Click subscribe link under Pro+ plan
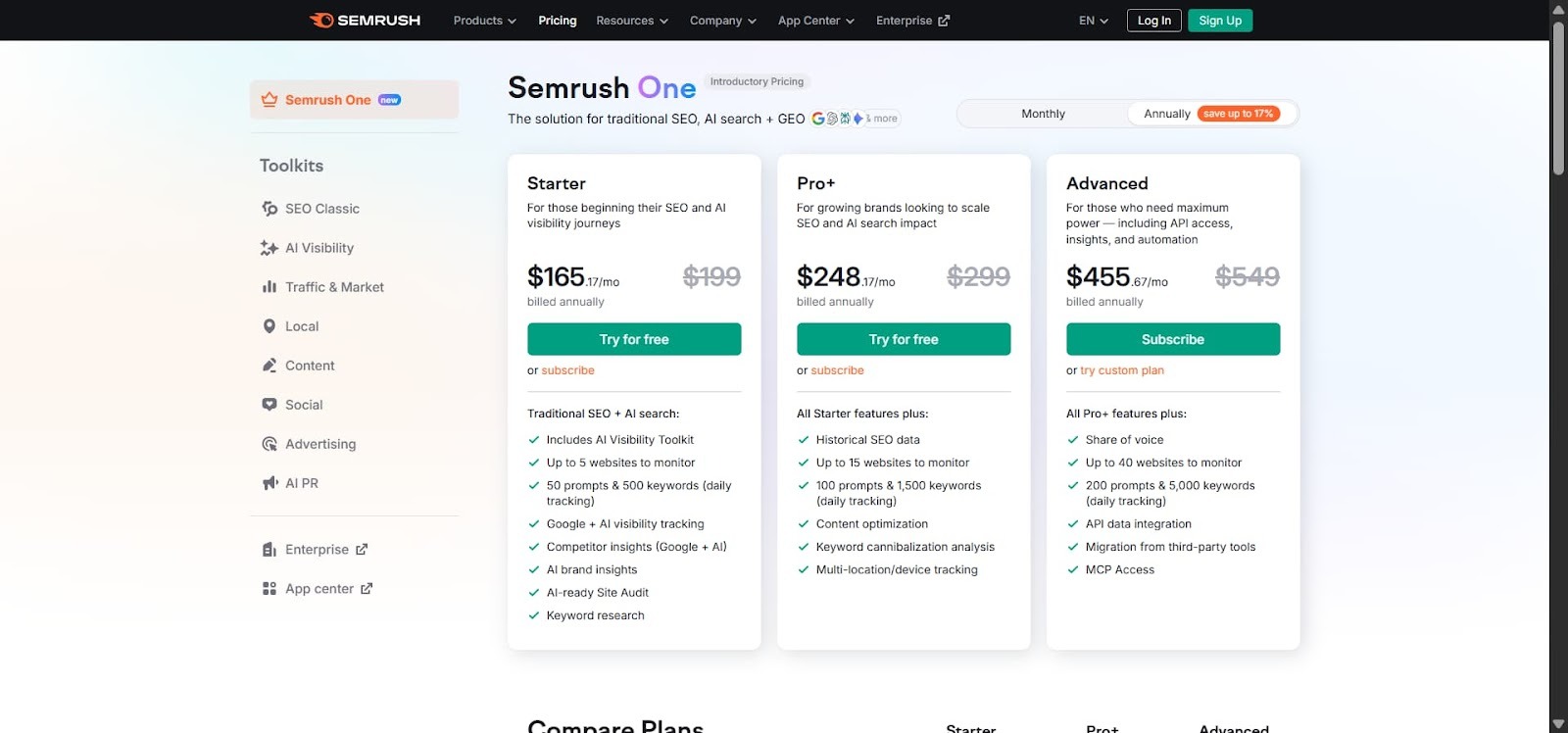The height and width of the screenshot is (733, 1568). (x=837, y=370)
